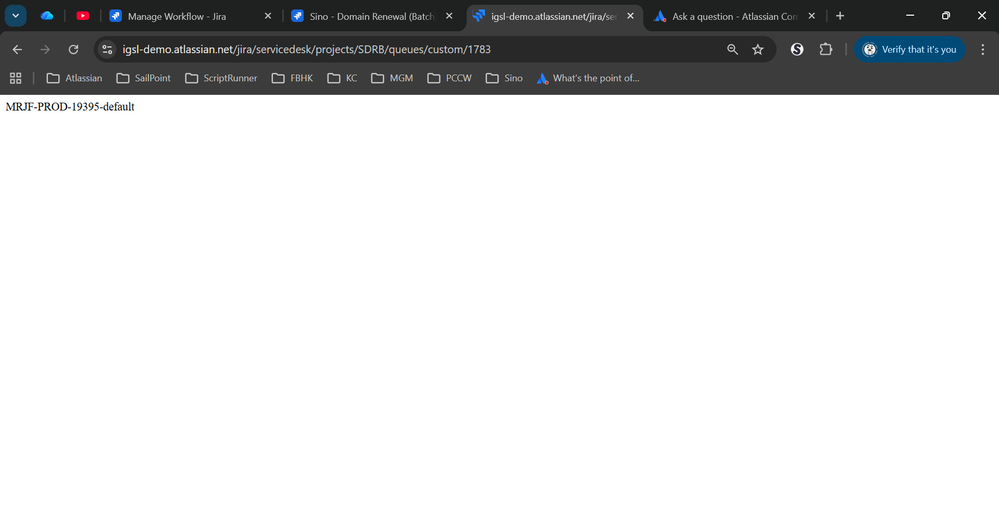
Task: Close the Manage Workflow - Jira tab
Action: (268, 16)
